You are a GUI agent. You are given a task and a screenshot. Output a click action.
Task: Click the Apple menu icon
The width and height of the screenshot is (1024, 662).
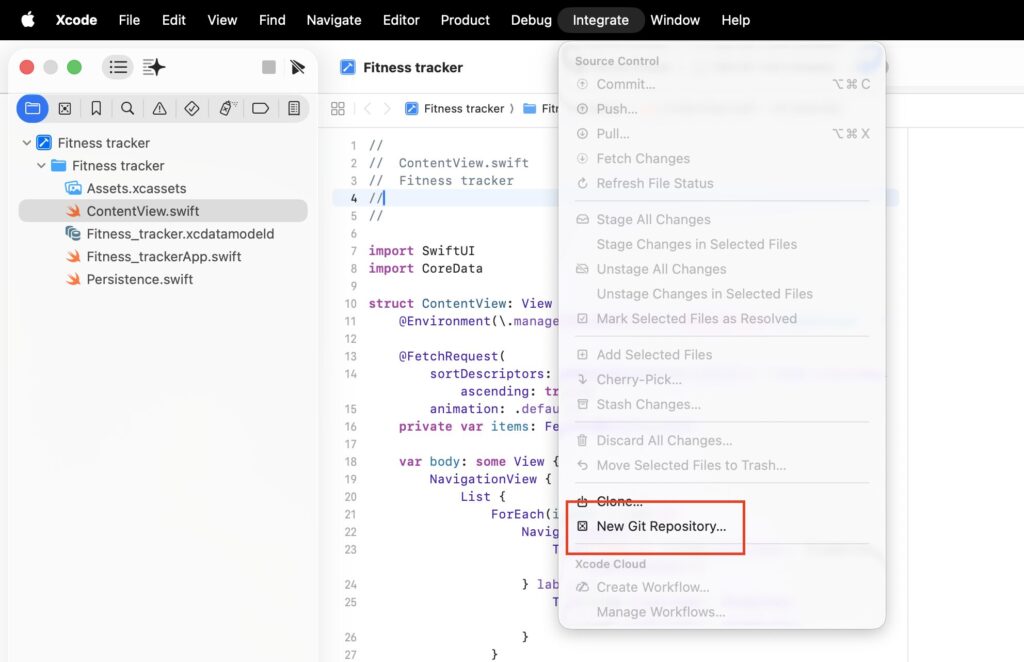click(x=27, y=19)
